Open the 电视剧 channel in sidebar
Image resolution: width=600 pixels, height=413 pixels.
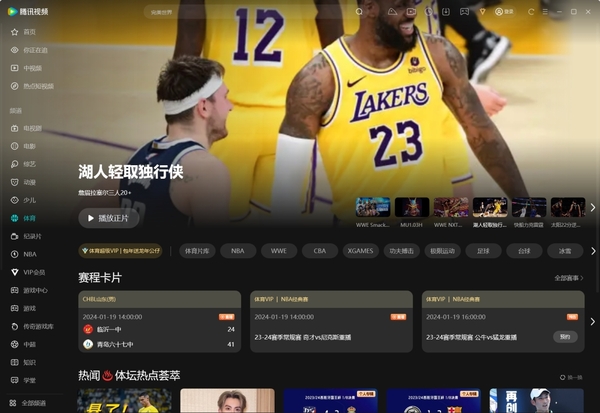(26, 128)
